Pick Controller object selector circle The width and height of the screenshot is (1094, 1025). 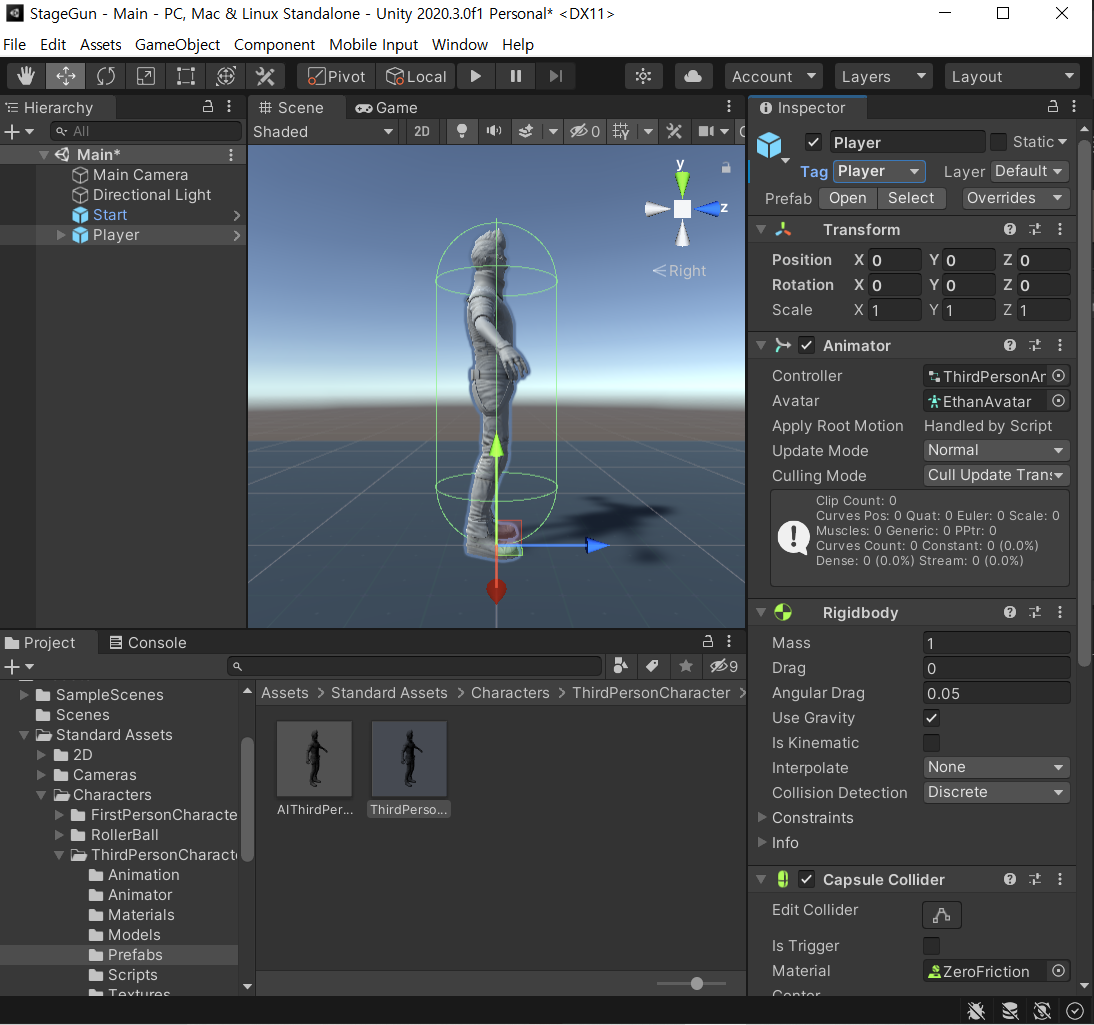point(1058,376)
